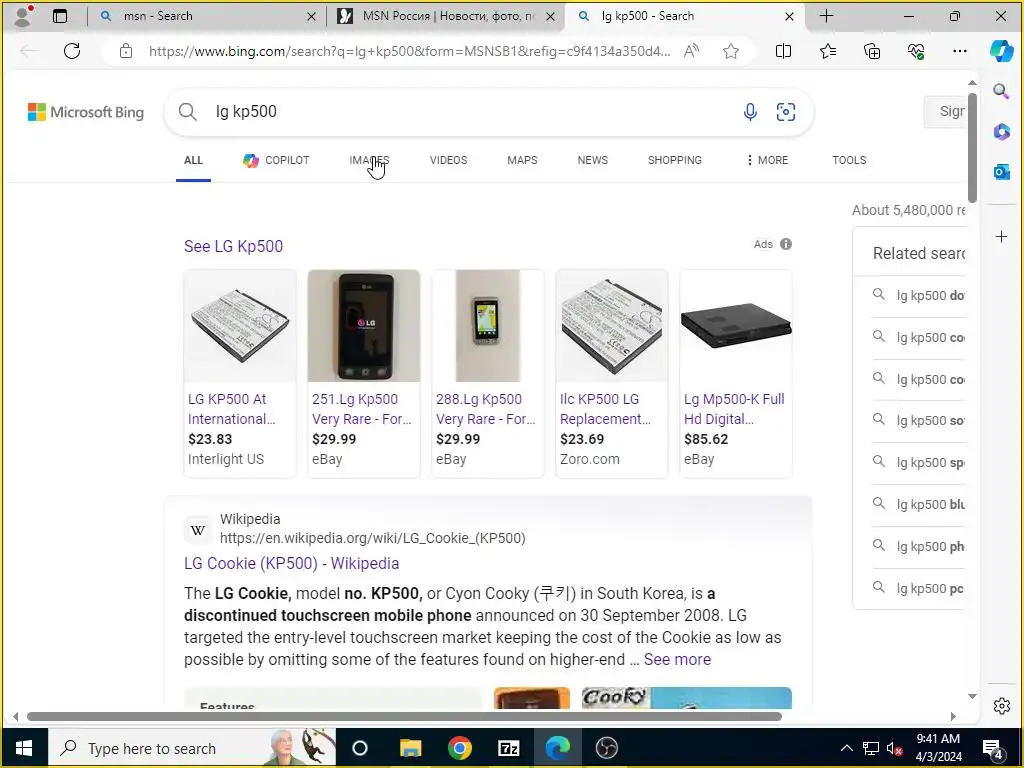Open LG KP500 At International ad
Viewport: 1024px width, 768px height.
231,409
